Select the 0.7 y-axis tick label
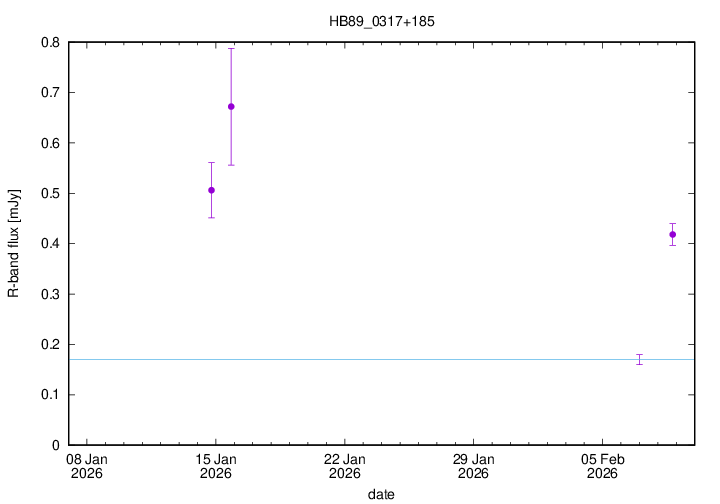Viewport: 720px width, 504px height. tap(49, 92)
